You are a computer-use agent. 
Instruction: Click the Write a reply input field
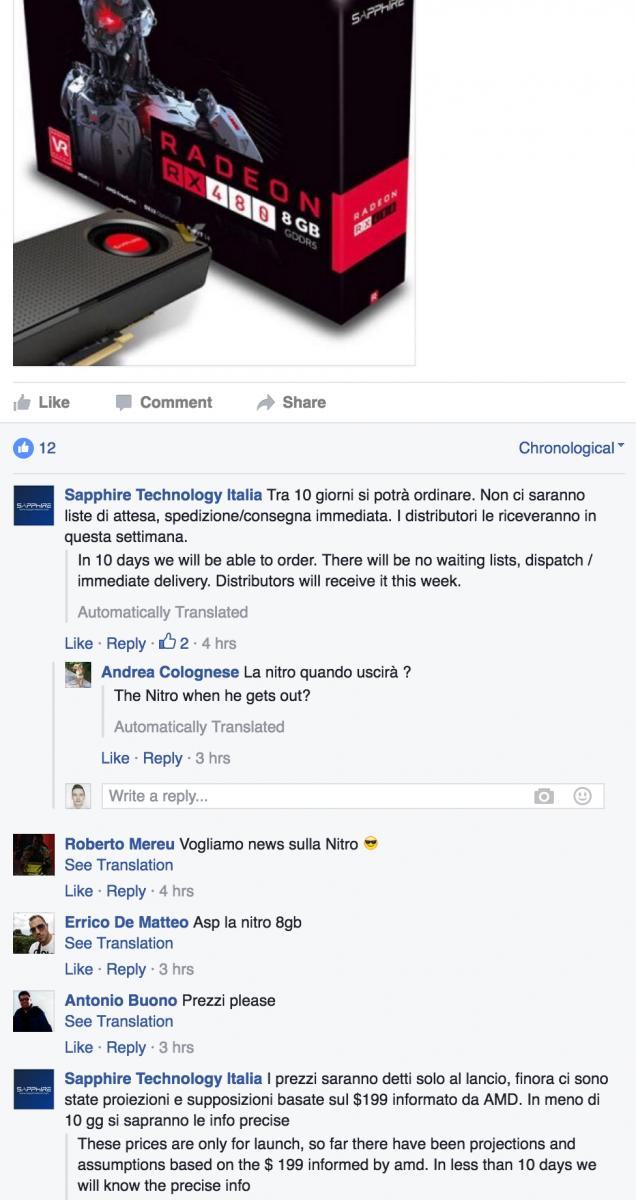[x=316, y=796]
